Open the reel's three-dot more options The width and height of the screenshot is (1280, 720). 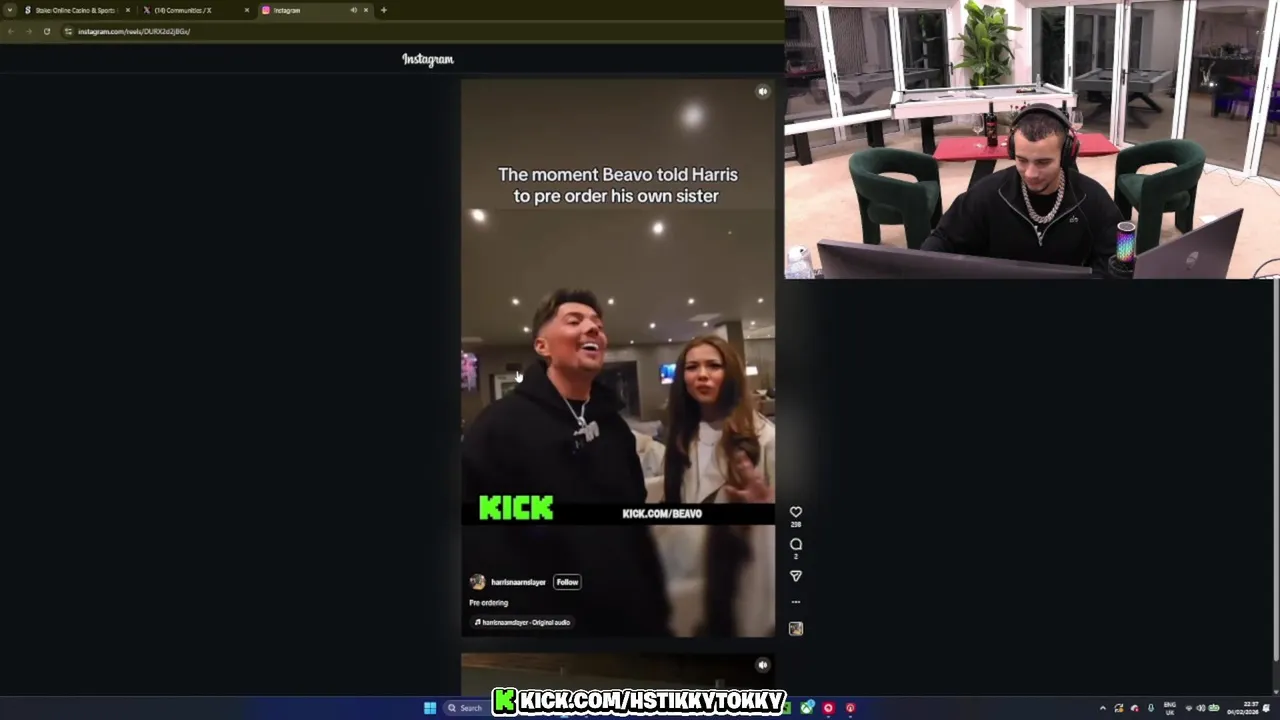[x=796, y=602]
